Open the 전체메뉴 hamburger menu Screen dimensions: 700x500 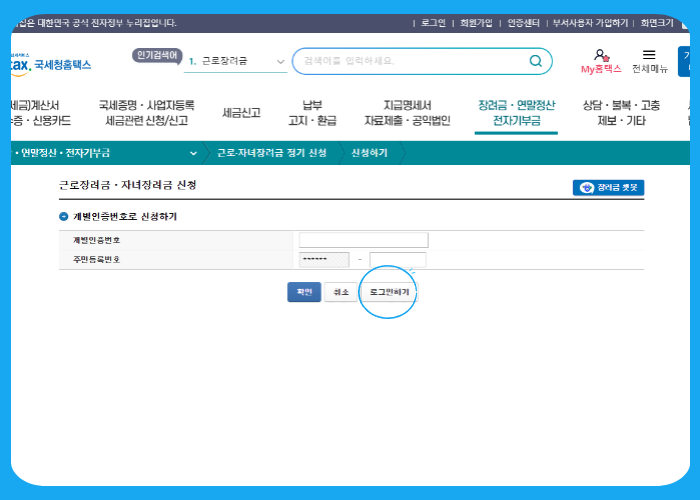tap(650, 61)
